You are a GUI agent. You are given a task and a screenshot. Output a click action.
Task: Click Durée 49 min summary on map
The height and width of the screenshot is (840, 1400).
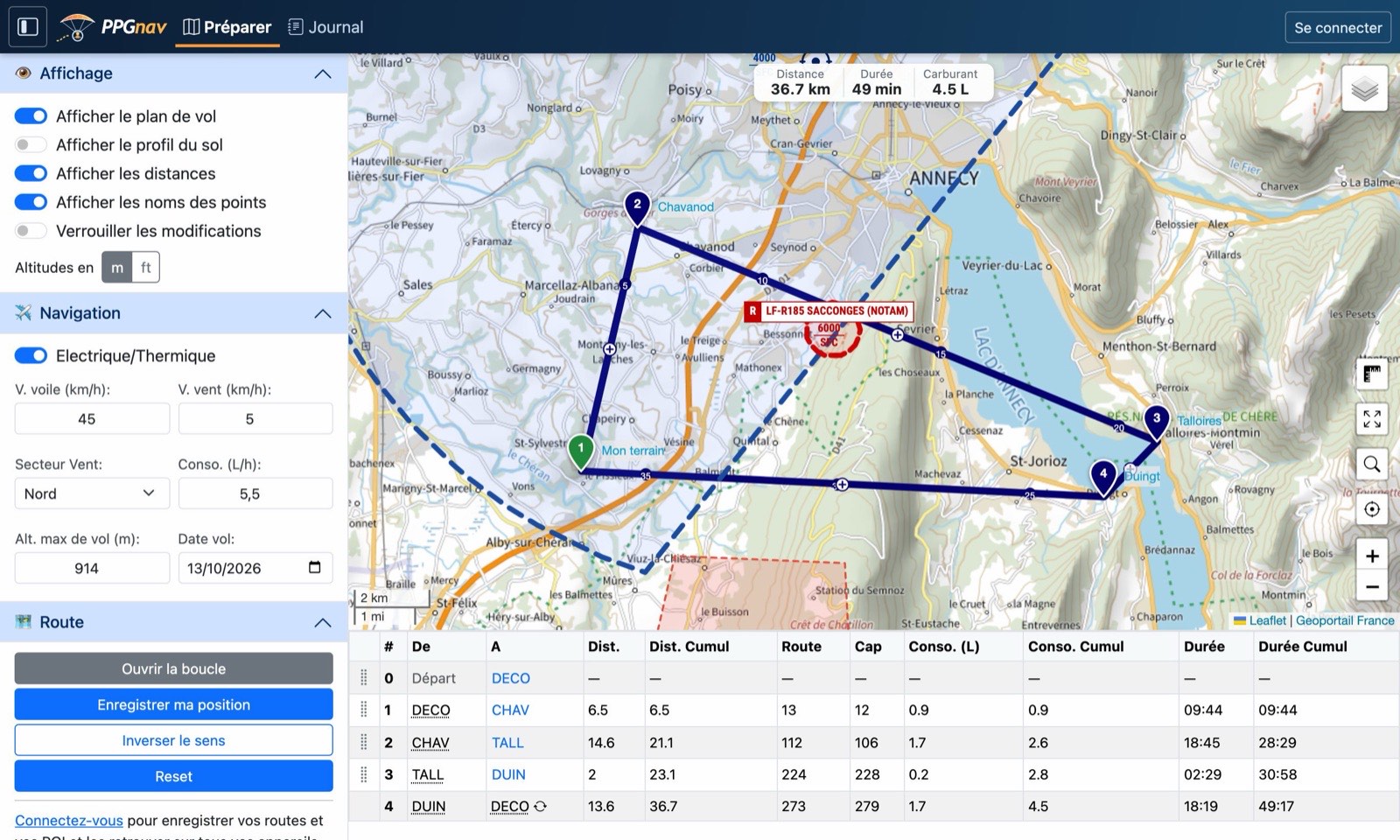coord(876,82)
